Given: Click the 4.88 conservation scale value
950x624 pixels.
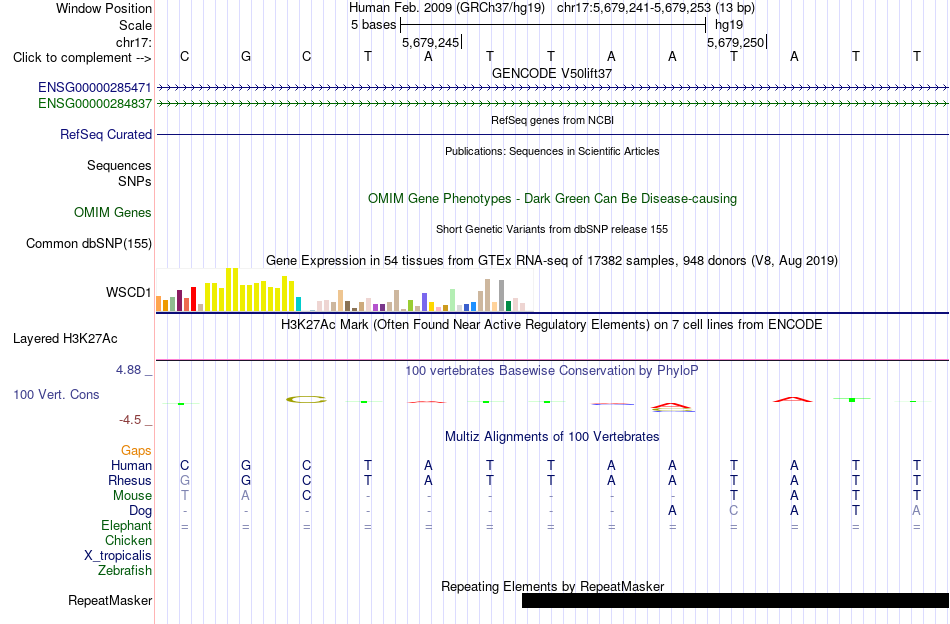Looking at the screenshot, I should [x=128, y=370].
